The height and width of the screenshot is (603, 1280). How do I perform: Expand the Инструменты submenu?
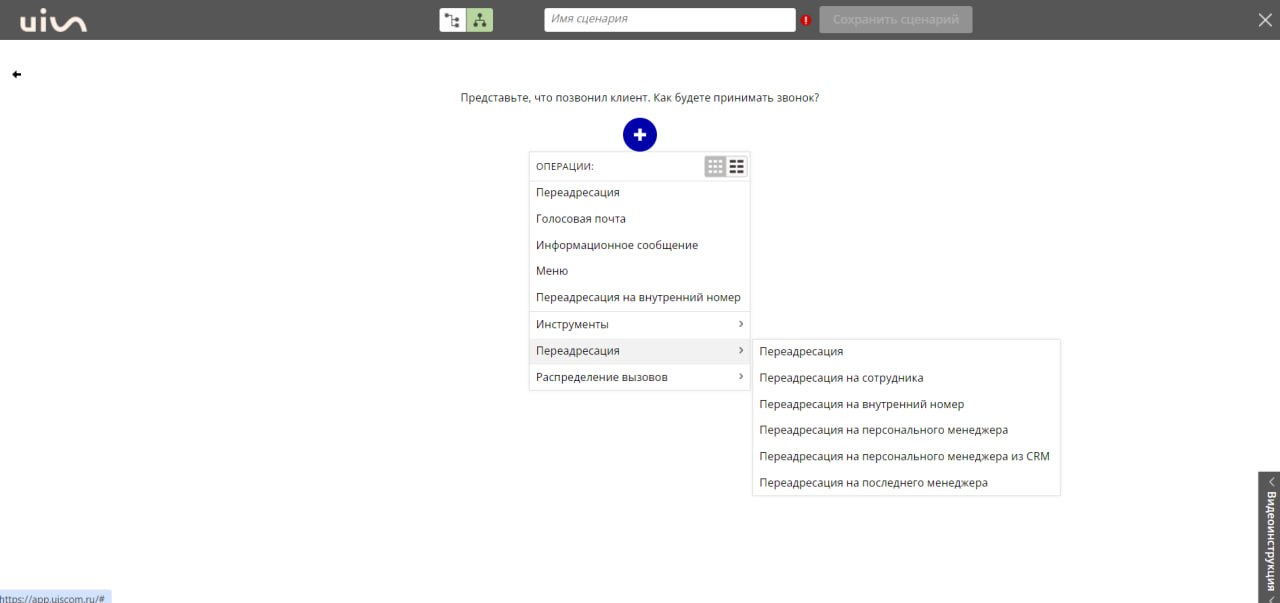(x=639, y=325)
